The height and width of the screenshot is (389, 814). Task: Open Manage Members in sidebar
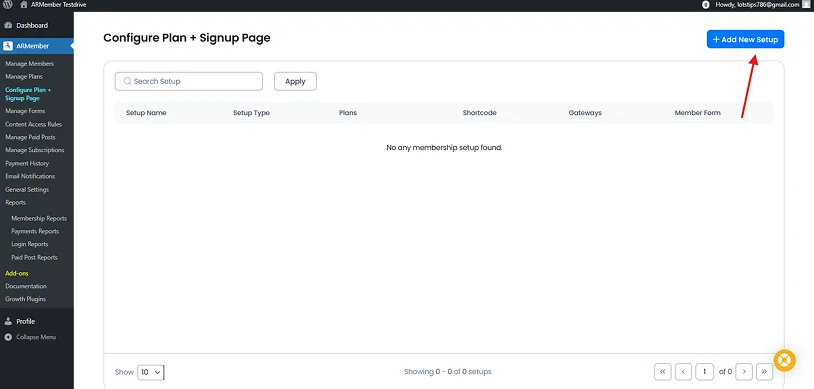click(29, 63)
